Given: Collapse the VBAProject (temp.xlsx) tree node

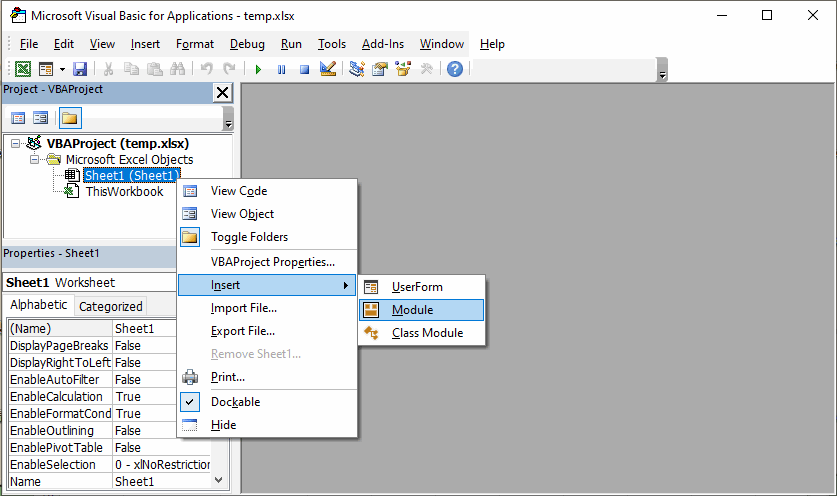Looking at the screenshot, I should (x=16, y=144).
